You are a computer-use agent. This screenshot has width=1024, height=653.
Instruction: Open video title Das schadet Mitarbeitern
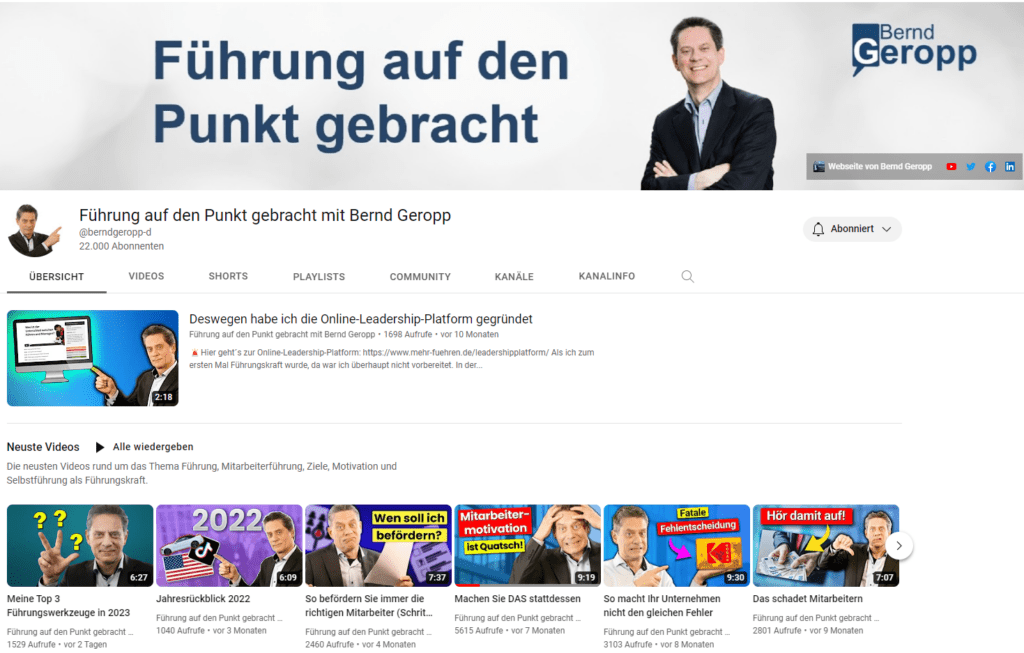(x=807, y=599)
